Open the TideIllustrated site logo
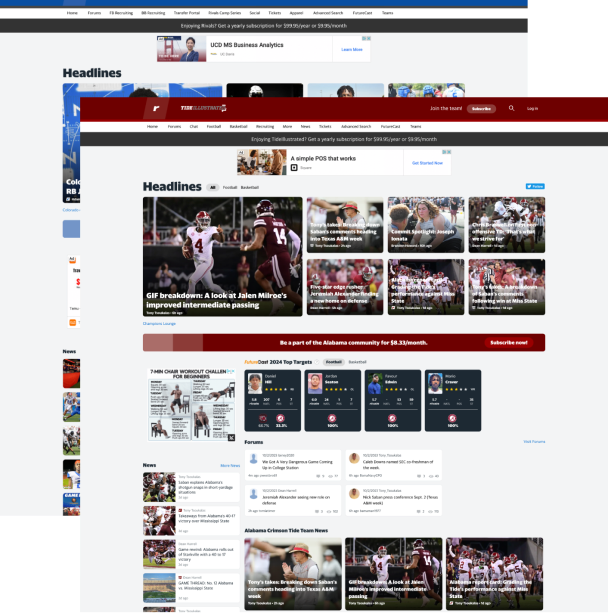Viewport: 608px width, 613px height. click(203, 108)
